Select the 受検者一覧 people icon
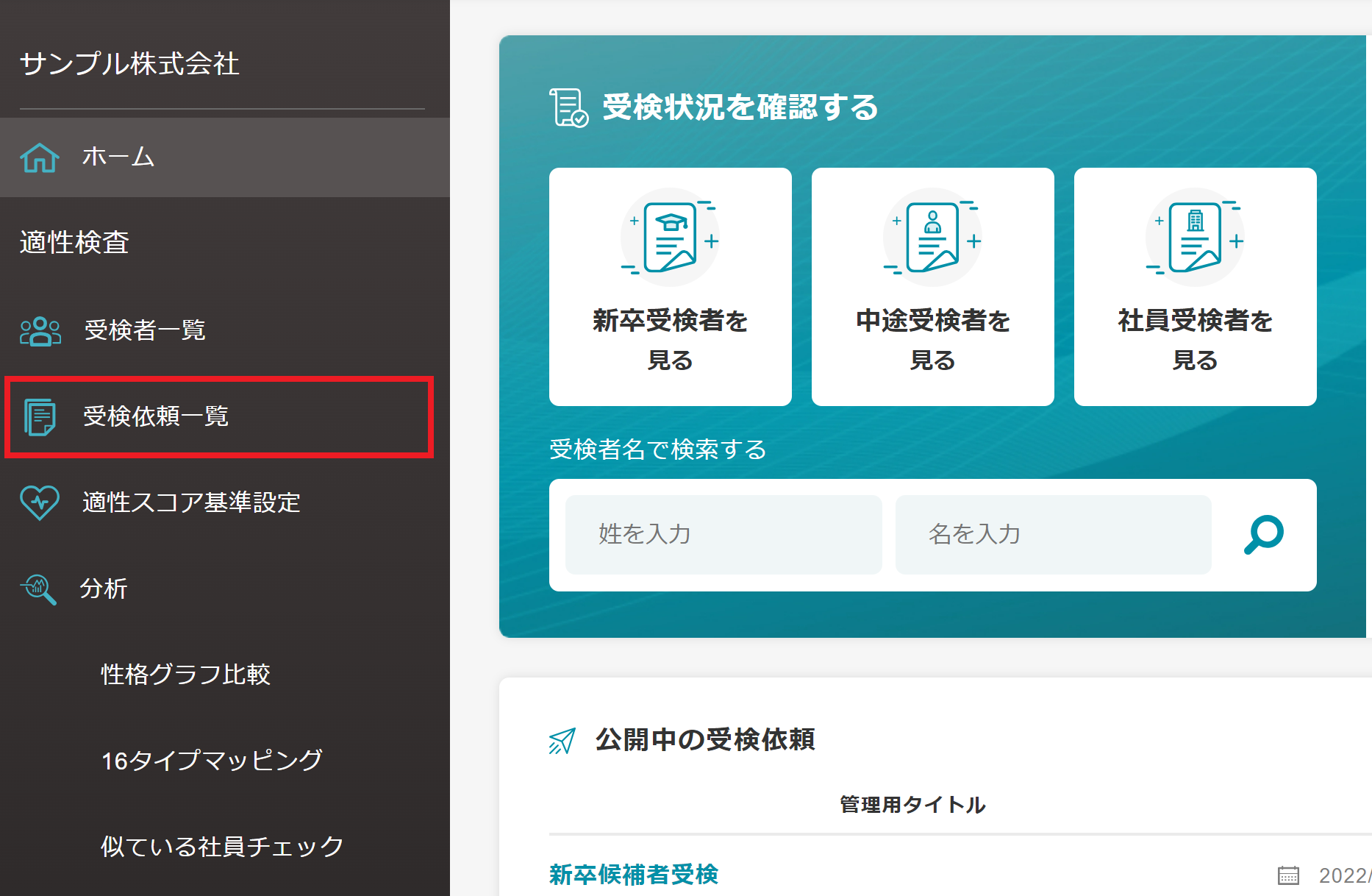 [40, 330]
